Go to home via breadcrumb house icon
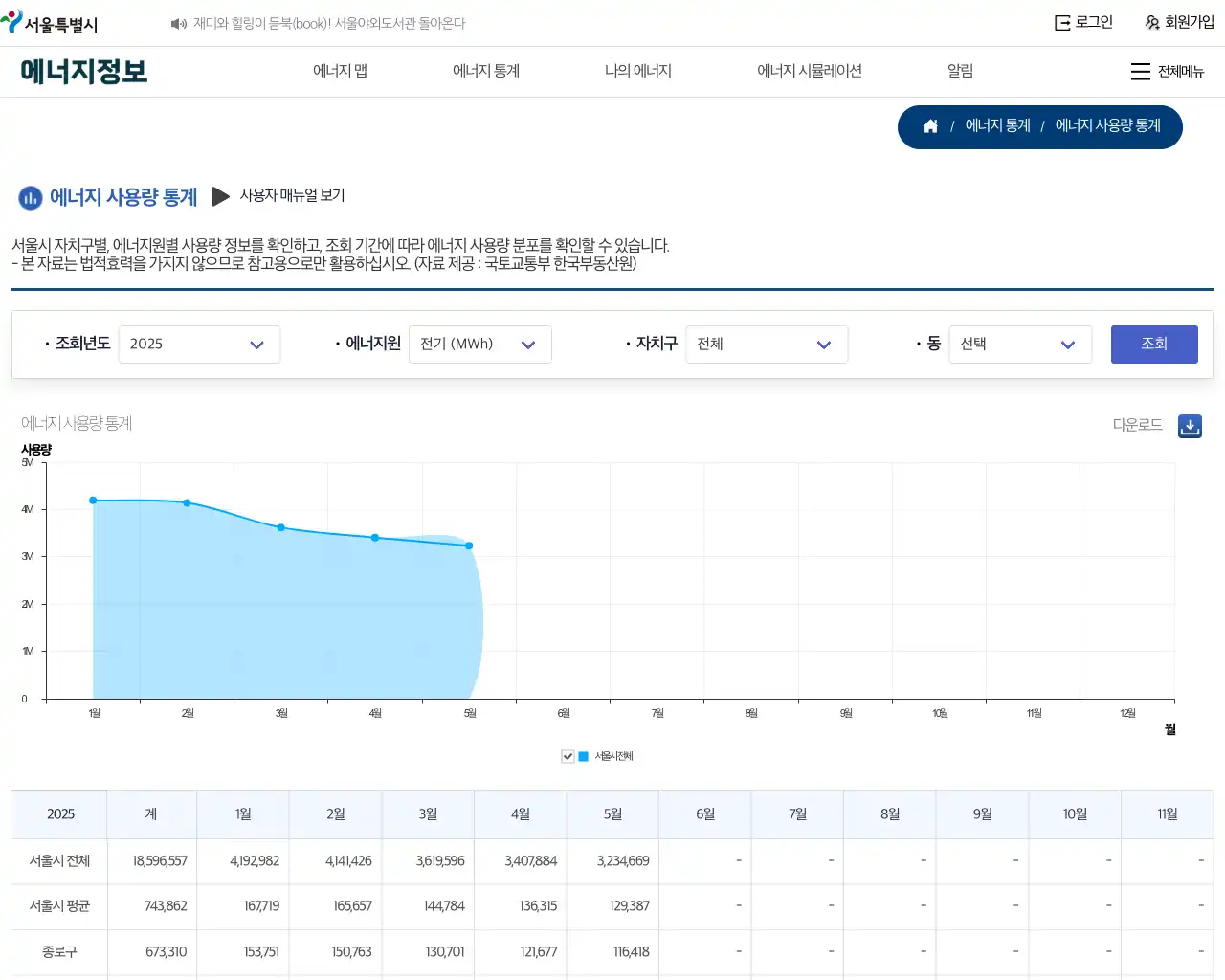The width and height of the screenshot is (1225, 980). tap(930, 126)
